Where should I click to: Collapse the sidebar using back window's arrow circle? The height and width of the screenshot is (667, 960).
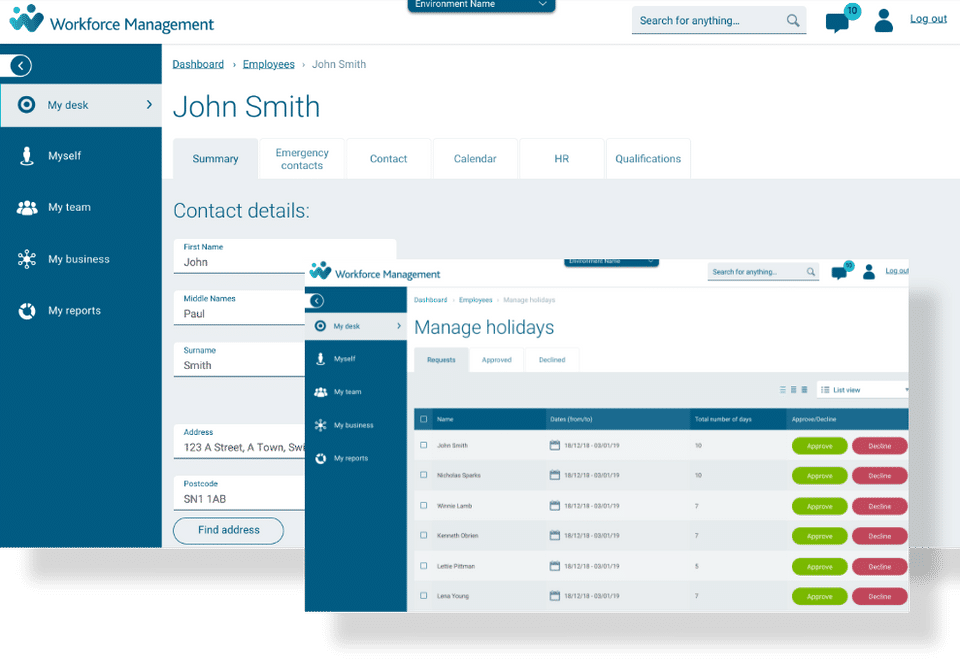[x=21, y=66]
